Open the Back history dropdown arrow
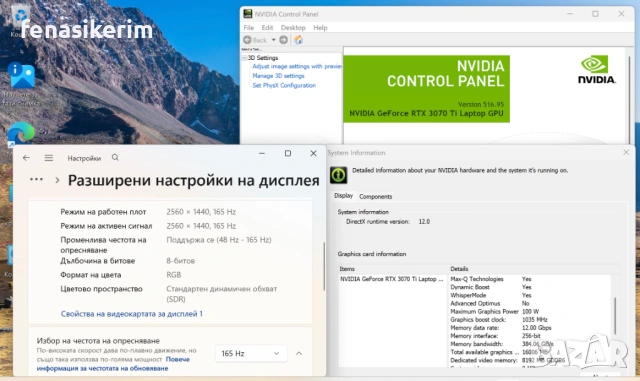The height and width of the screenshot is (381, 640). click(273, 40)
